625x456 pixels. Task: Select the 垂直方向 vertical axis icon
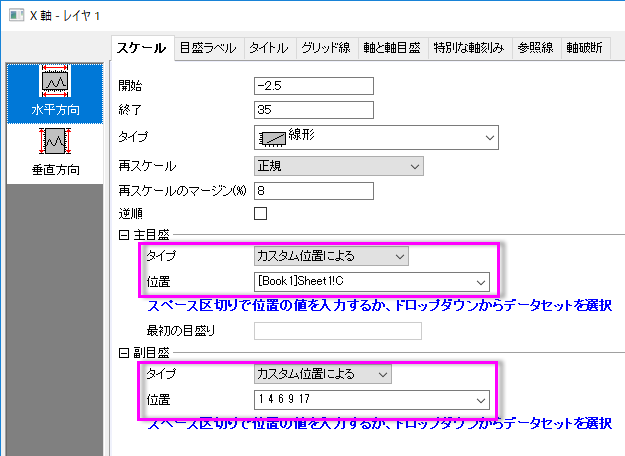coord(55,153)
